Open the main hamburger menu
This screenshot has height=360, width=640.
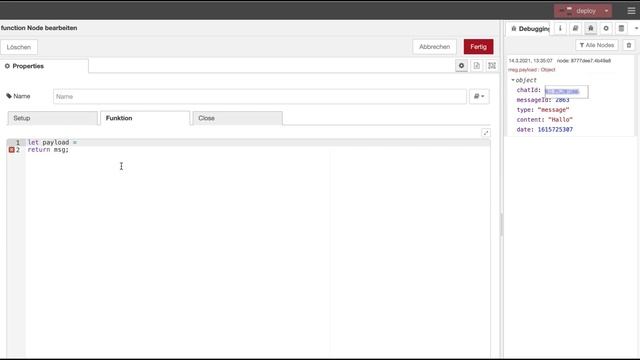click(x=631, y=11)
